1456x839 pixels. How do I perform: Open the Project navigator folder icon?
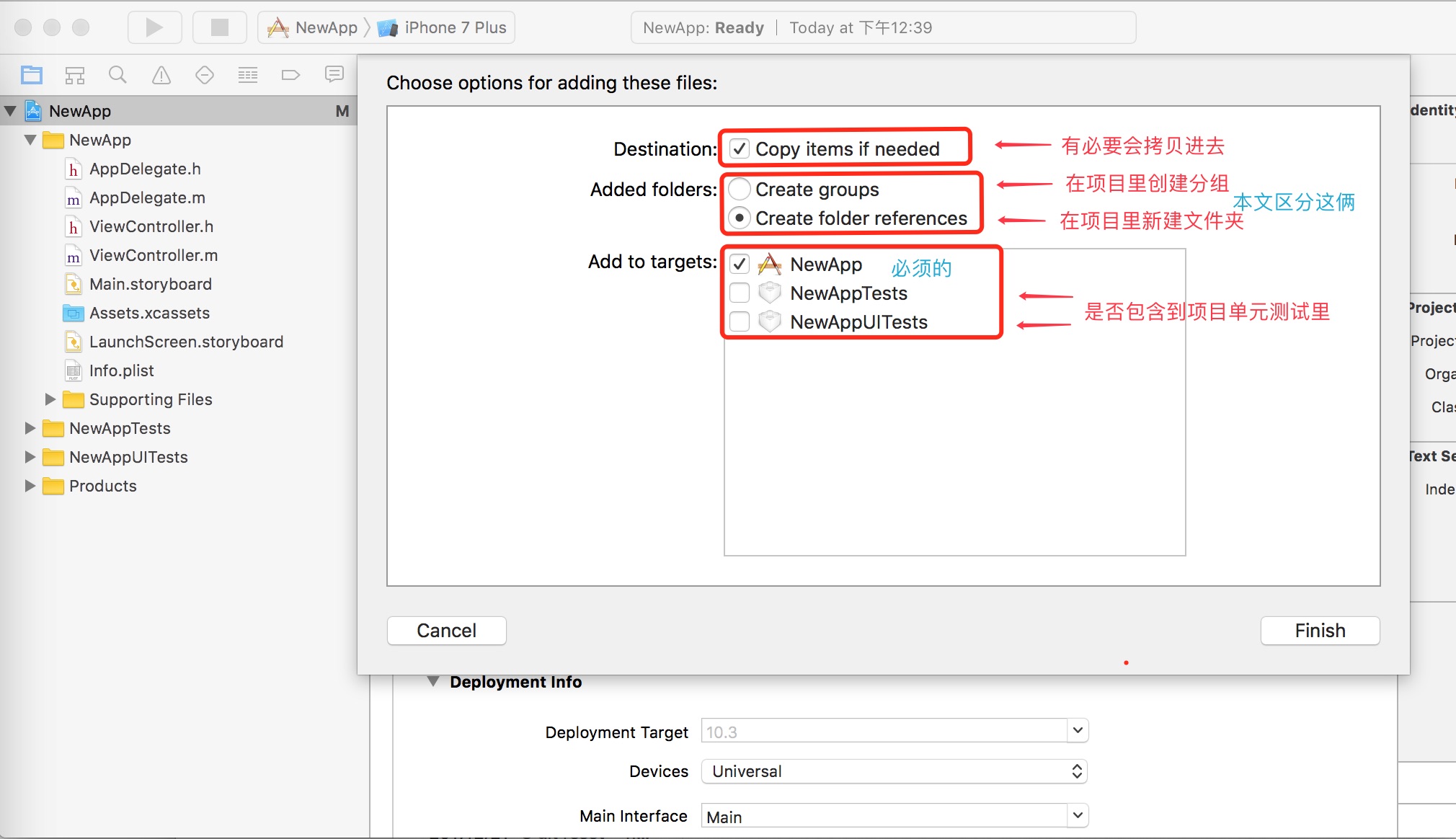click(32, 75)
